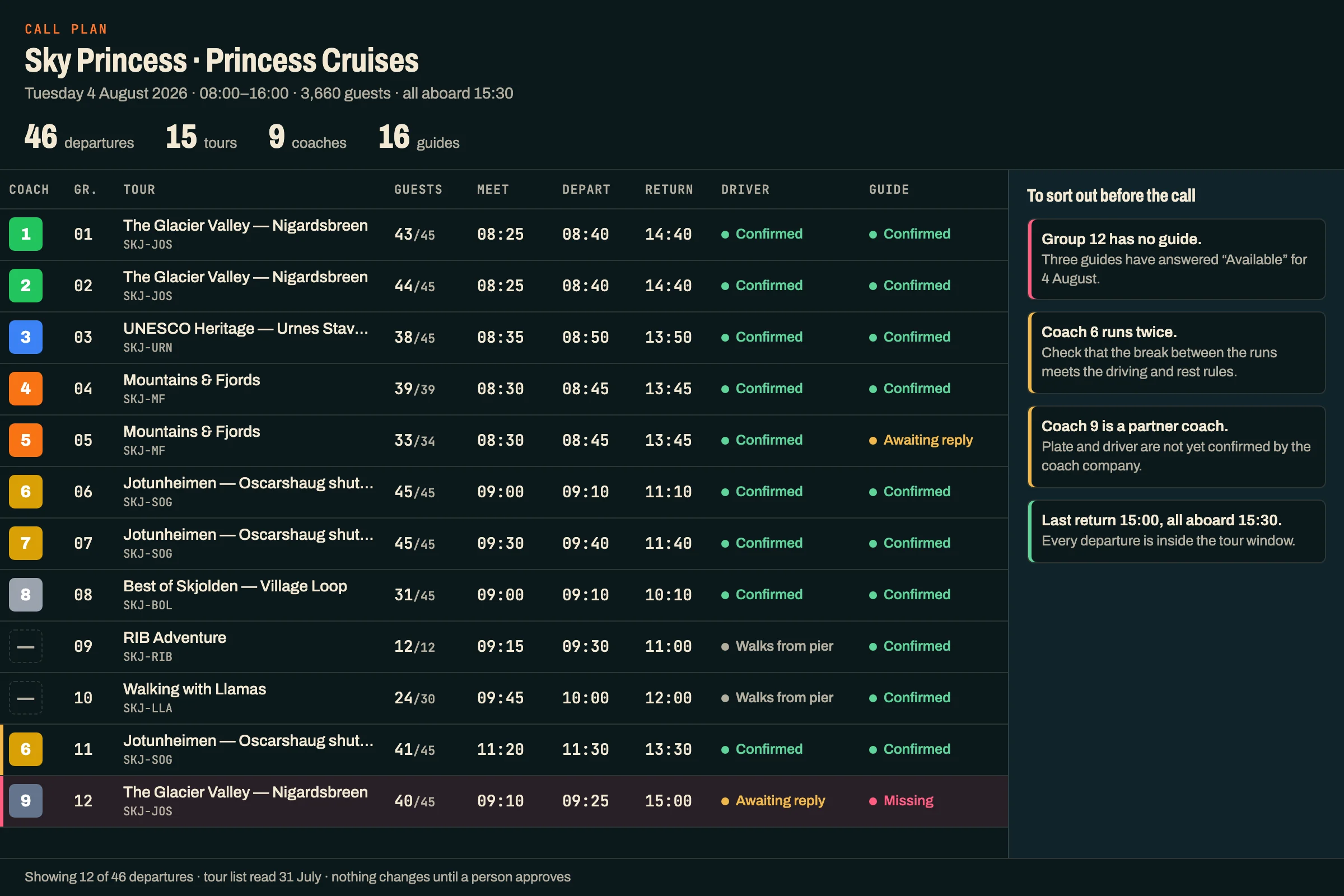This screenshot has width=1344, height=896.
Task: Click coach 6 badge in group 11 row
Action: (x=26, y=749)
